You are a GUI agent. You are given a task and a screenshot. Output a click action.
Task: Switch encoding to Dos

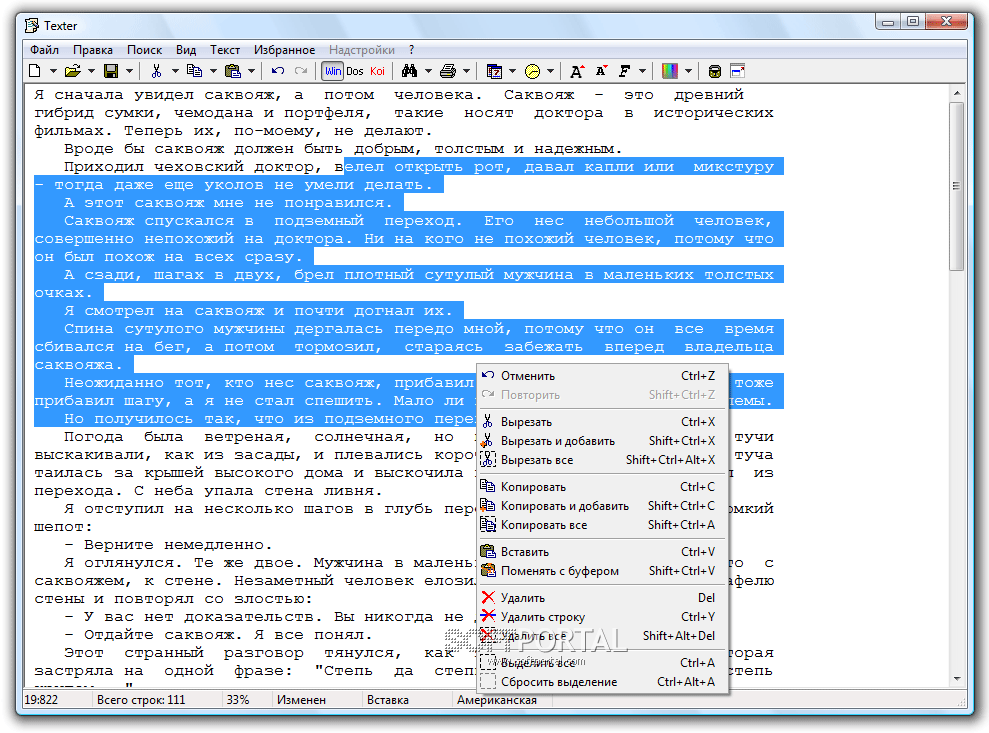[355, 71]
